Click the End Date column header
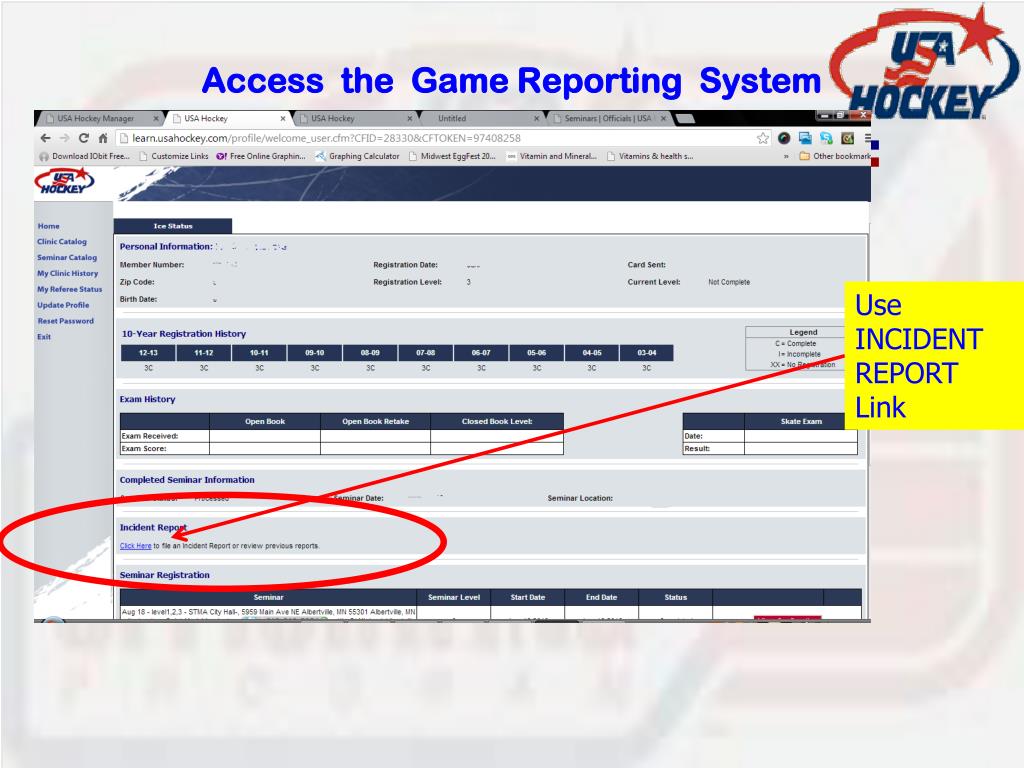The image size is (1024, 768). coord(601,597)
